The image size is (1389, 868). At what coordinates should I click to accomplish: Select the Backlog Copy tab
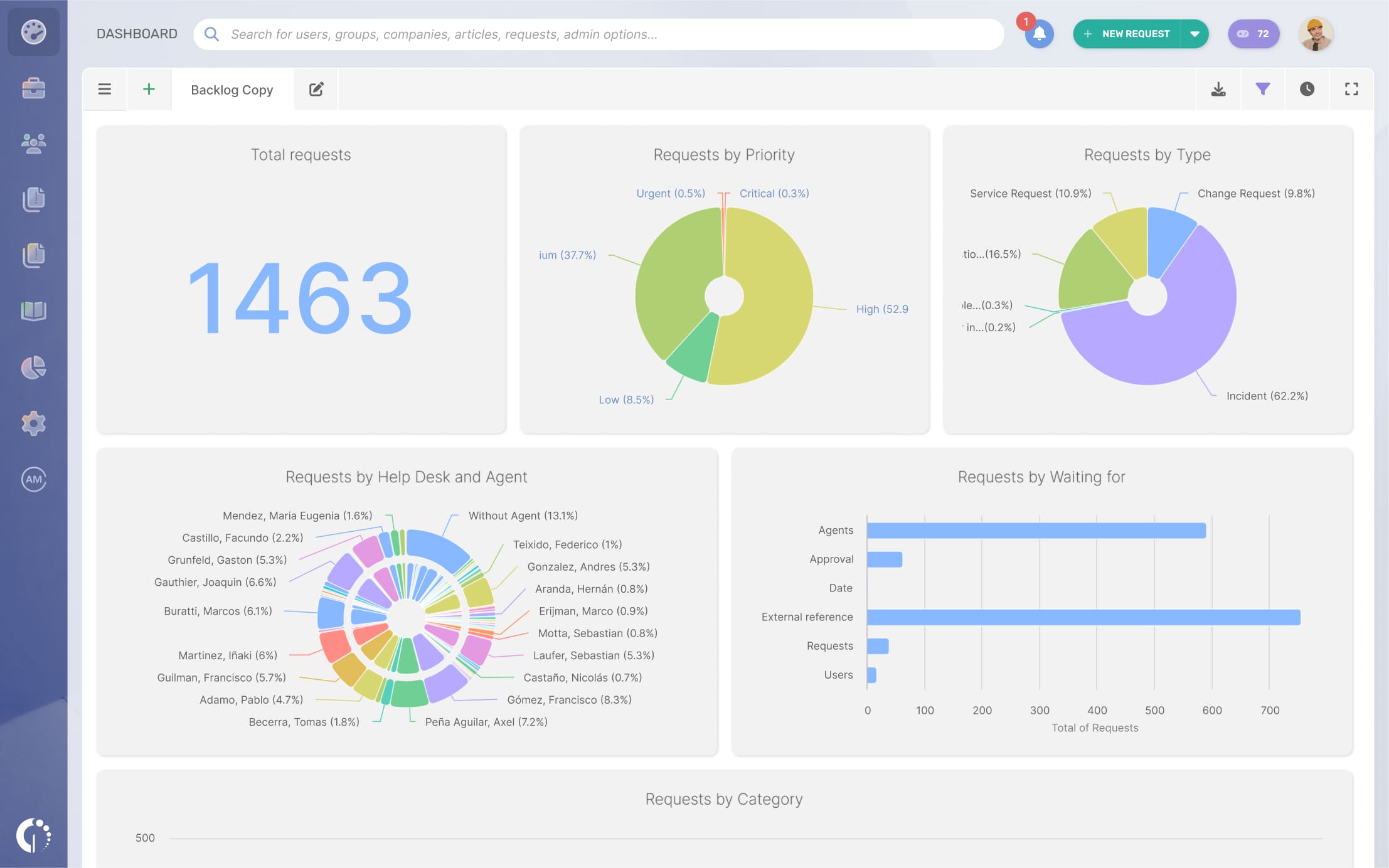pos(231,90)
